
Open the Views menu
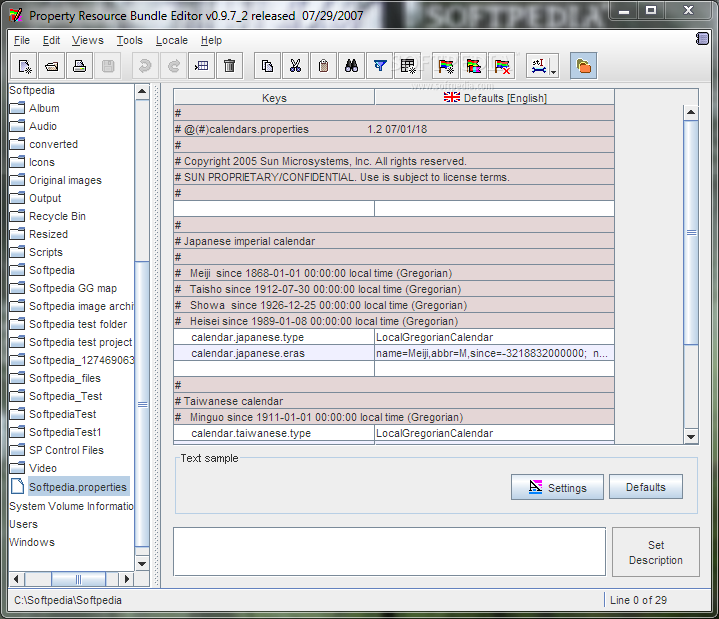88,40
